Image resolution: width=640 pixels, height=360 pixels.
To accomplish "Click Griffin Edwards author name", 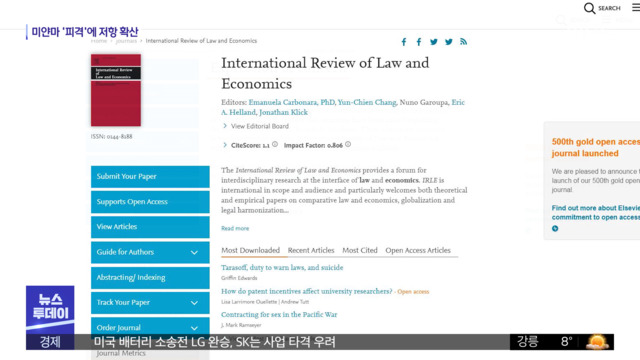I will point(239,278).
